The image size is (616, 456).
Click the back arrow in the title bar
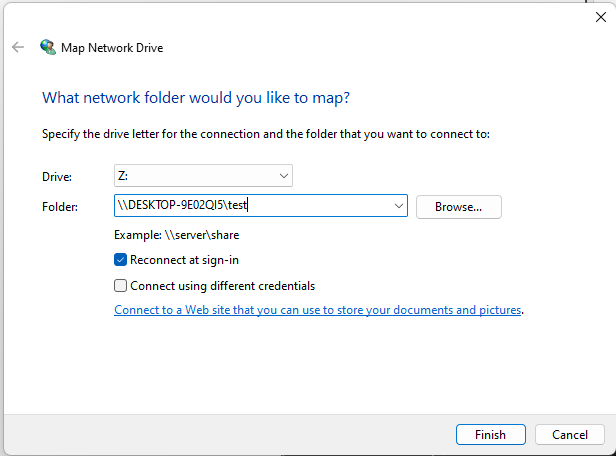coord(17,47)
